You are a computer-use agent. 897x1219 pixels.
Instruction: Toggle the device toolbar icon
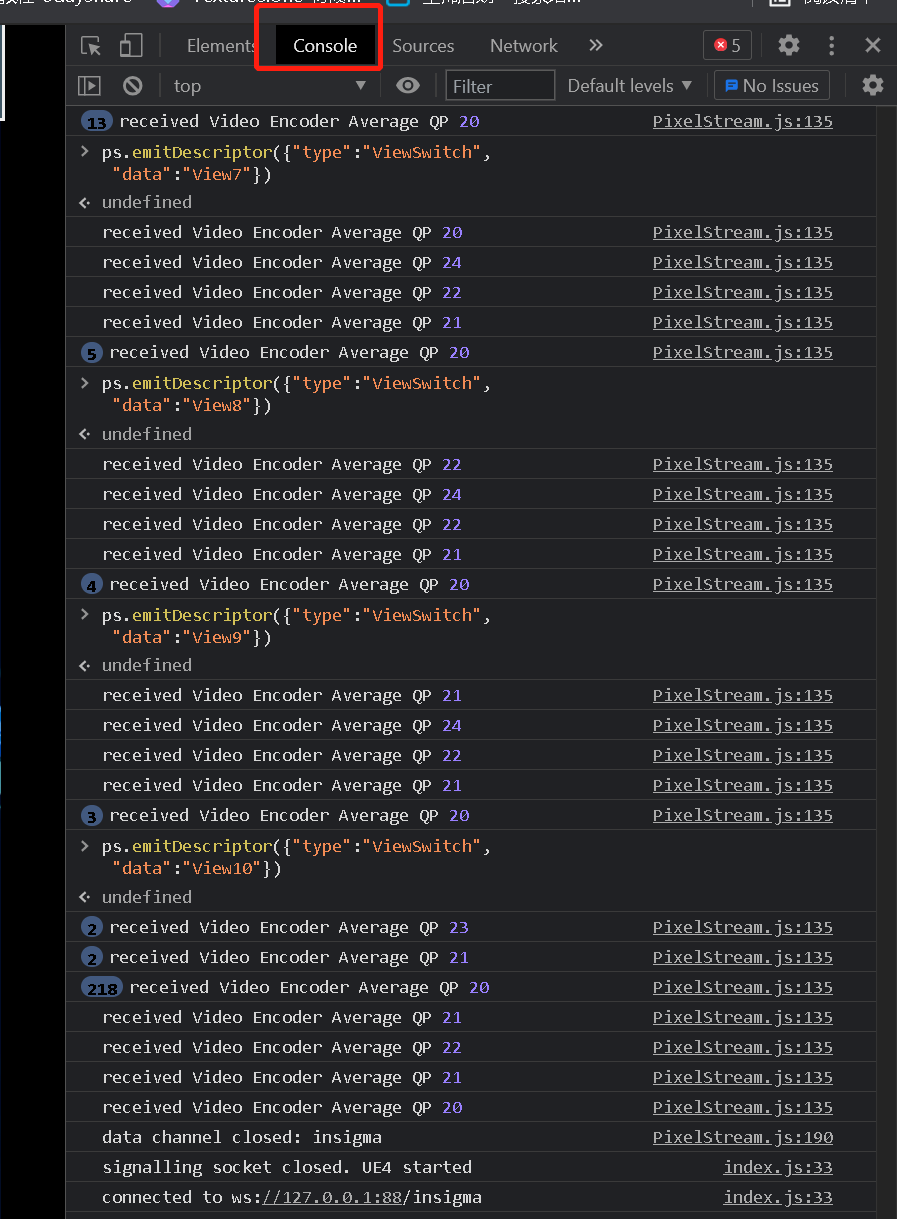pyautogui.click(x=131, y=46)
